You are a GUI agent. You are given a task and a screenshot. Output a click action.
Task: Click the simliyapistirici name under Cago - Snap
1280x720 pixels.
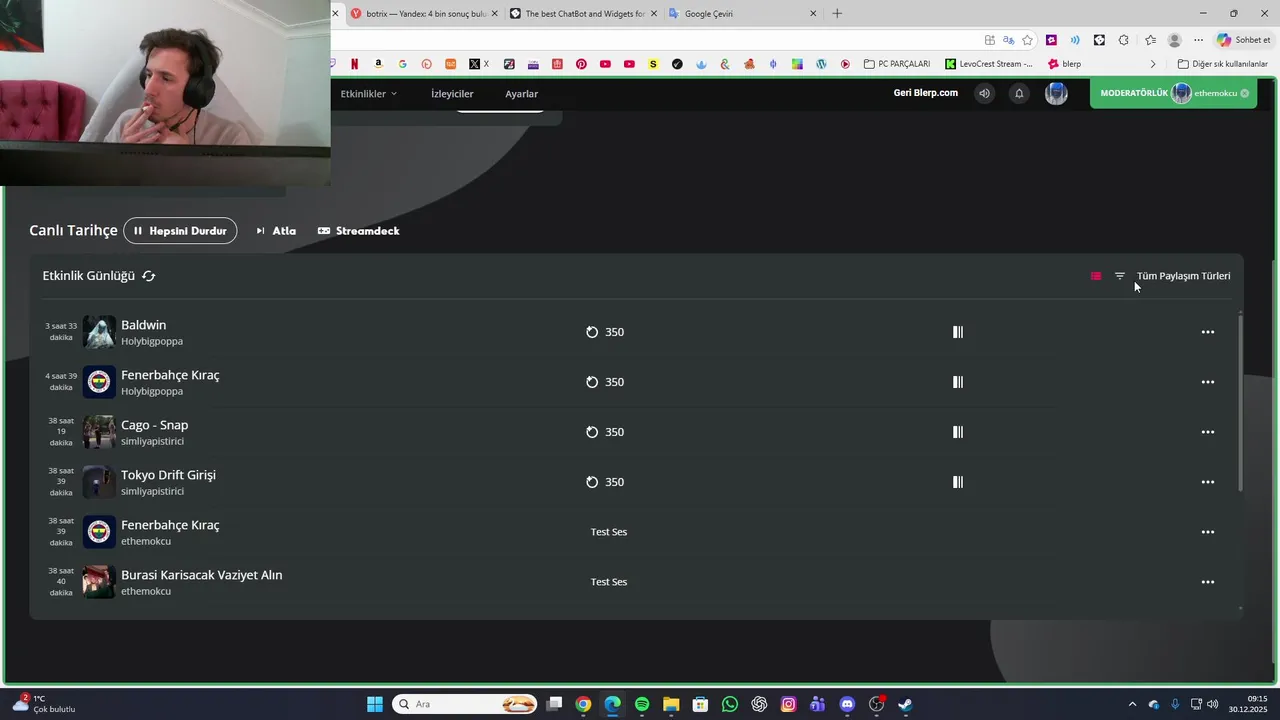click(152, 441)
